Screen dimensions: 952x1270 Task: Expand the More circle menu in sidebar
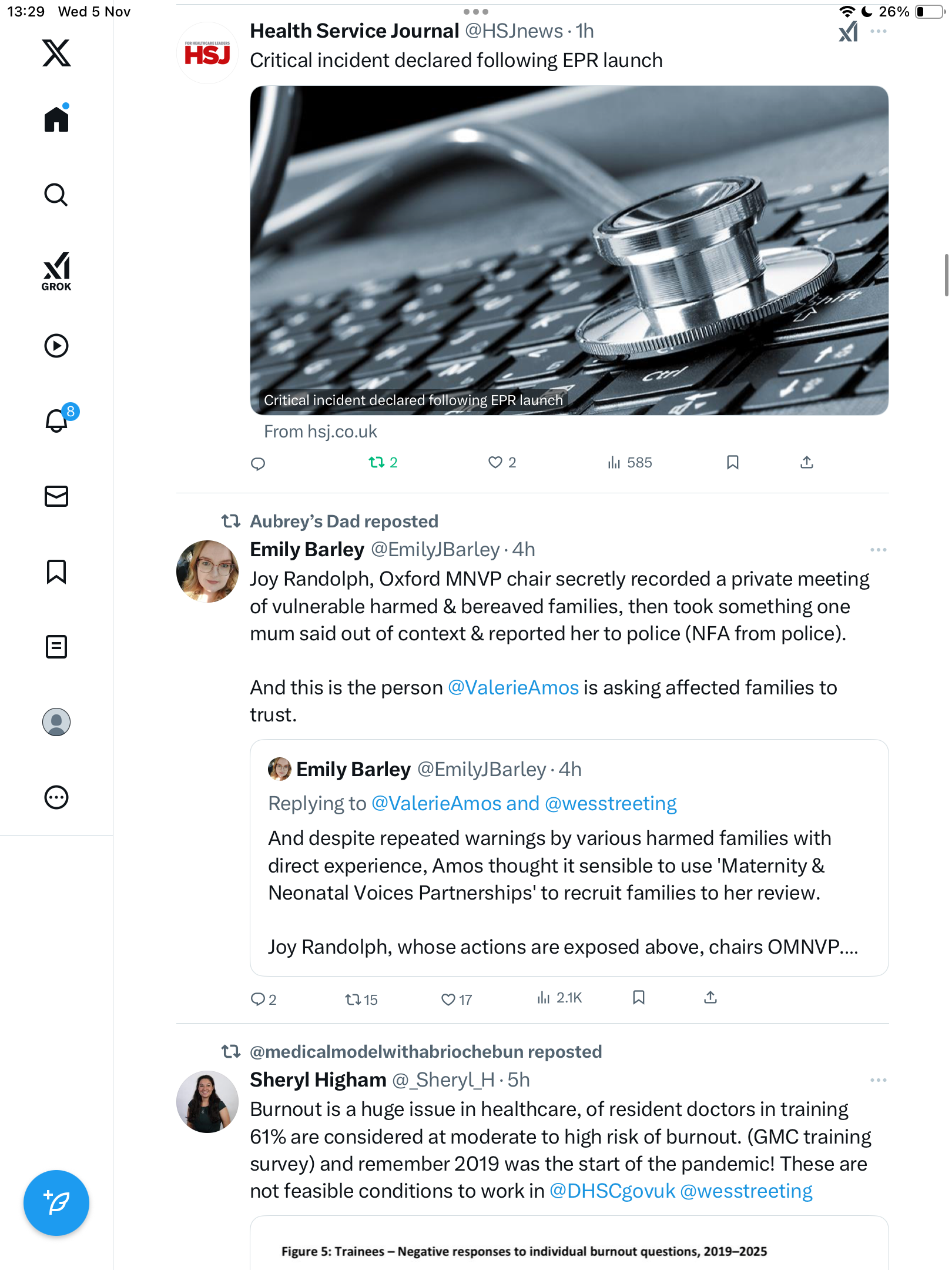point(56,797)
